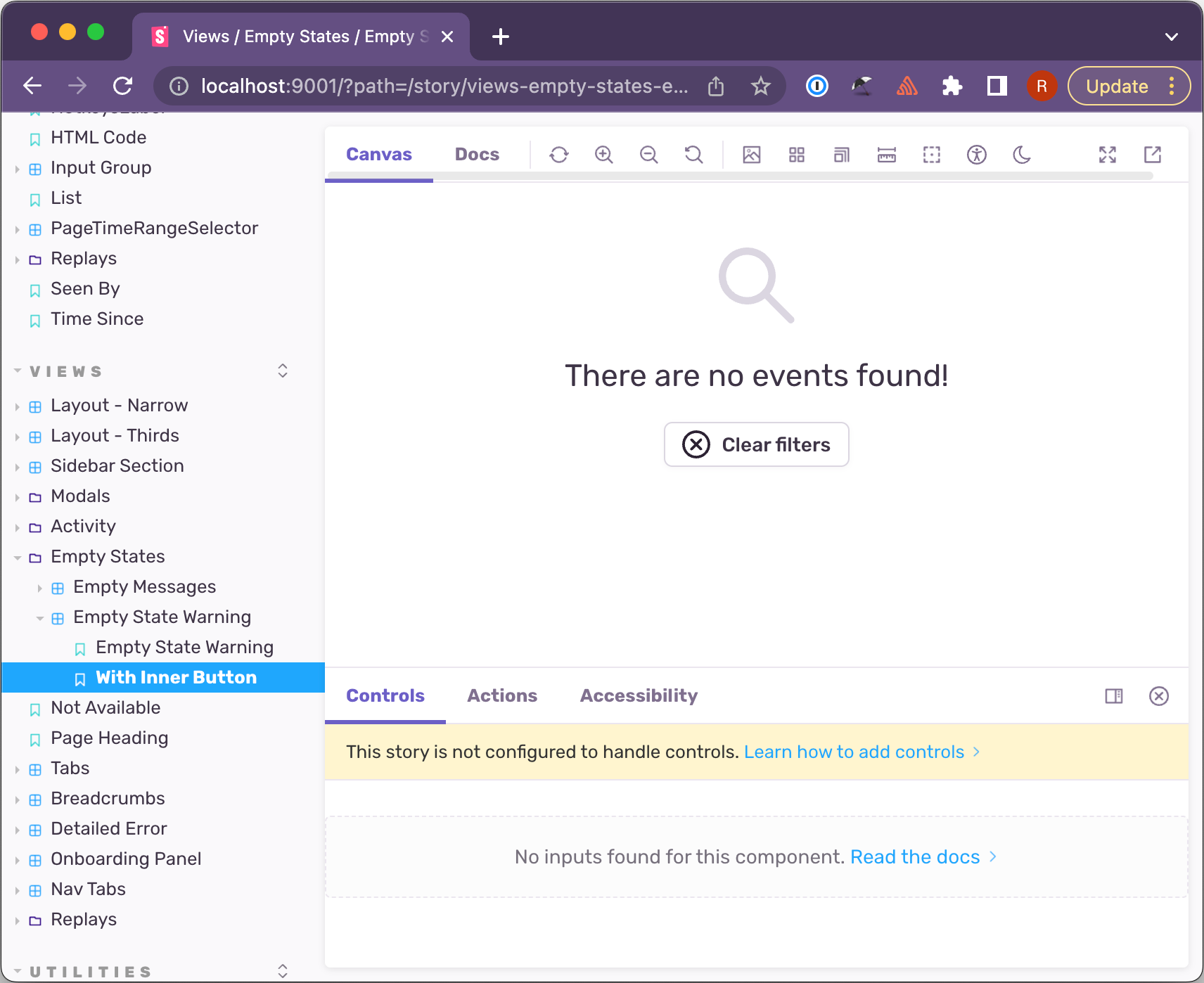This screenshot has width=1204, height=983.
Task: Follow Learn how to add controls link
Action: pyautogui.click(x=862, y=752)
